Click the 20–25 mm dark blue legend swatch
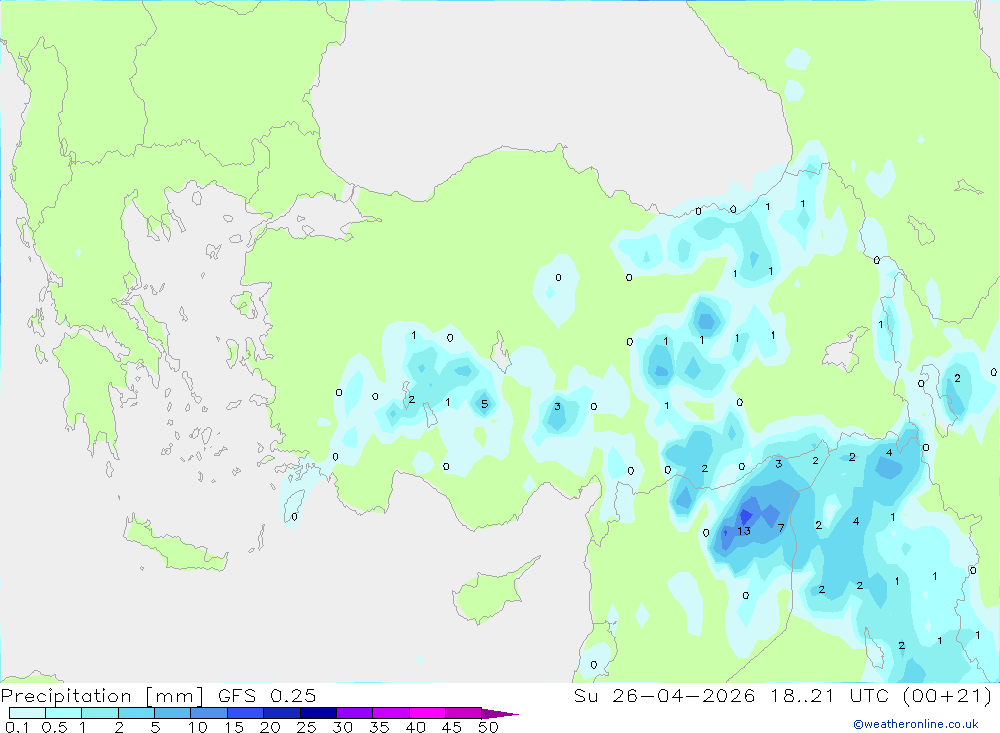The image size is (1000, 733). [x=282, y=713]
